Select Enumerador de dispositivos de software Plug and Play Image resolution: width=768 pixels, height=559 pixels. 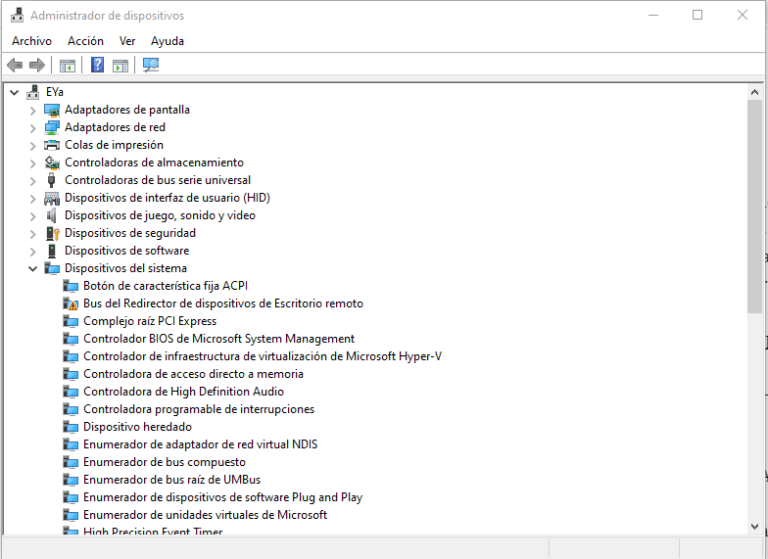[x=223, y=498]
